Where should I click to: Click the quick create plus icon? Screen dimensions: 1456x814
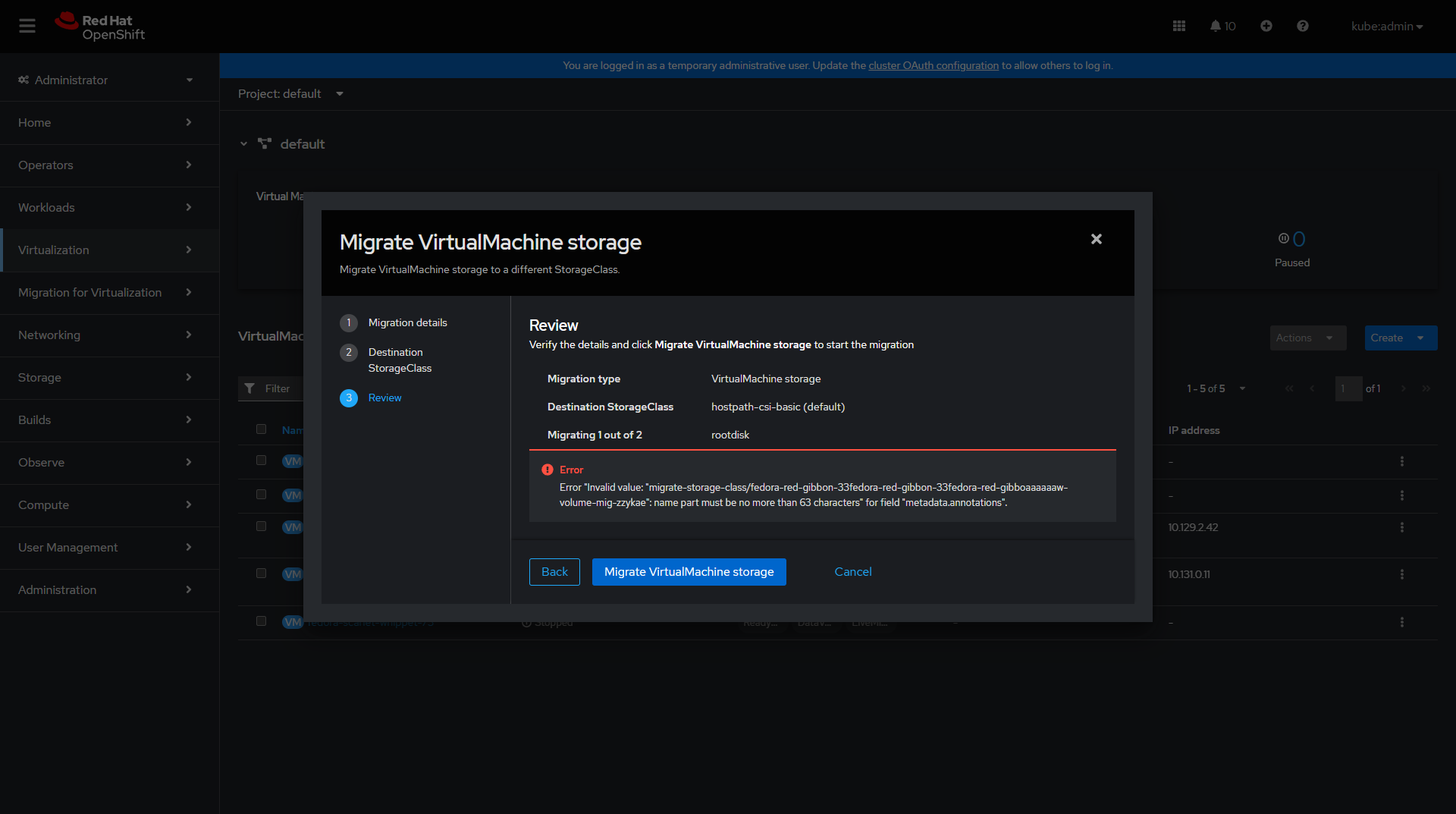click(x=1266, y=26)
